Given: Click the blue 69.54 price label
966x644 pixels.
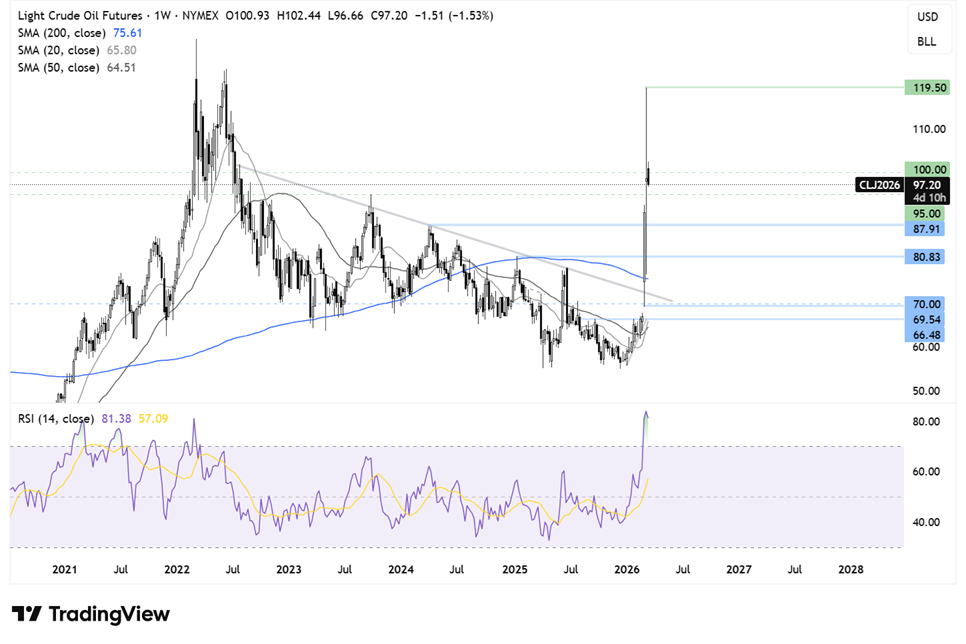Looking at the screenshot, I should [927, 319].
